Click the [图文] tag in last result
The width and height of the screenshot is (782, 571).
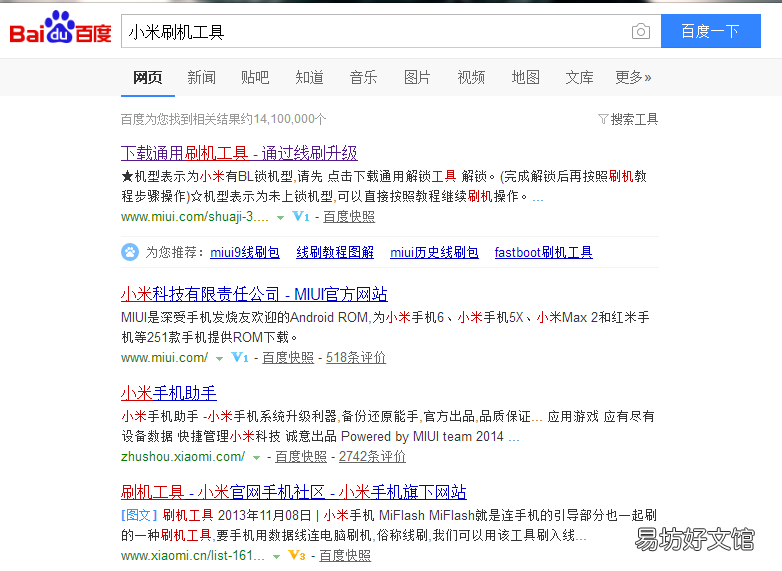coord(139,515)
